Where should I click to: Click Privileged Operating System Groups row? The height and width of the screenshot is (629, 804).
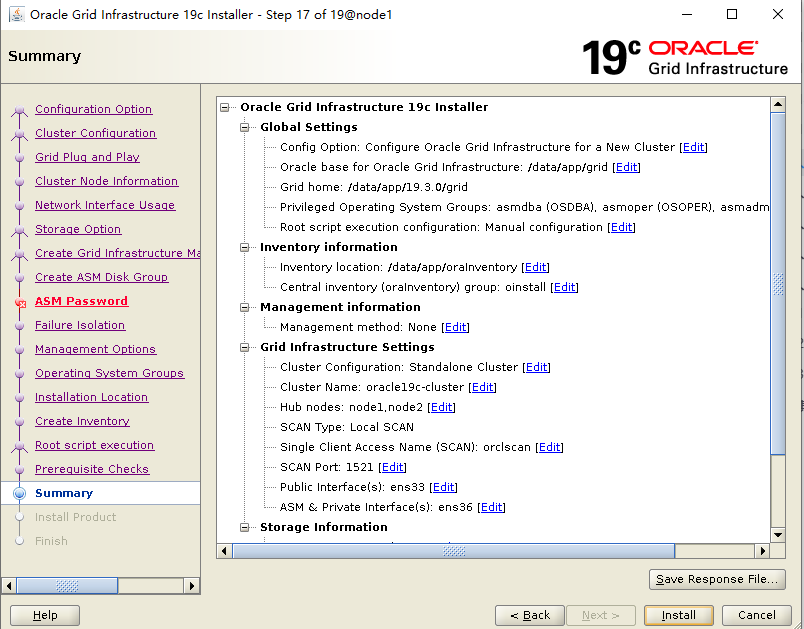coord(525,207)
